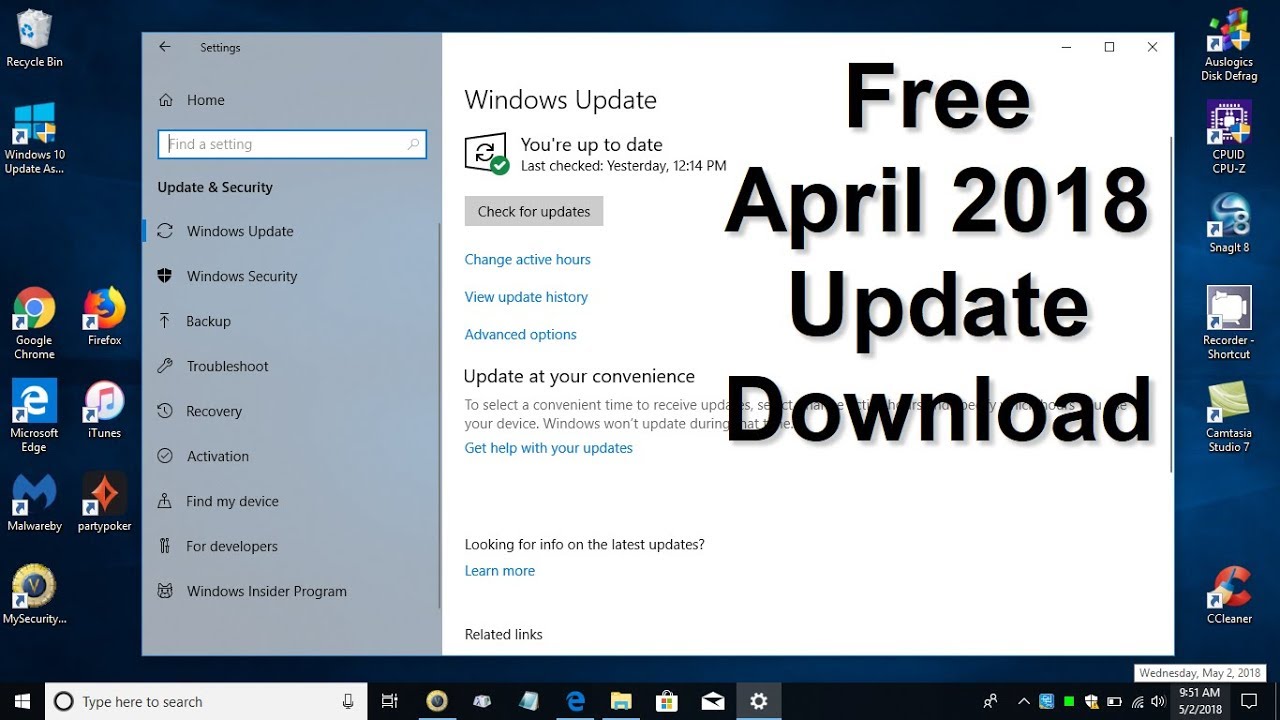
Task: Select the Recycle Bin desktop icon
Action: coord(34,39)
